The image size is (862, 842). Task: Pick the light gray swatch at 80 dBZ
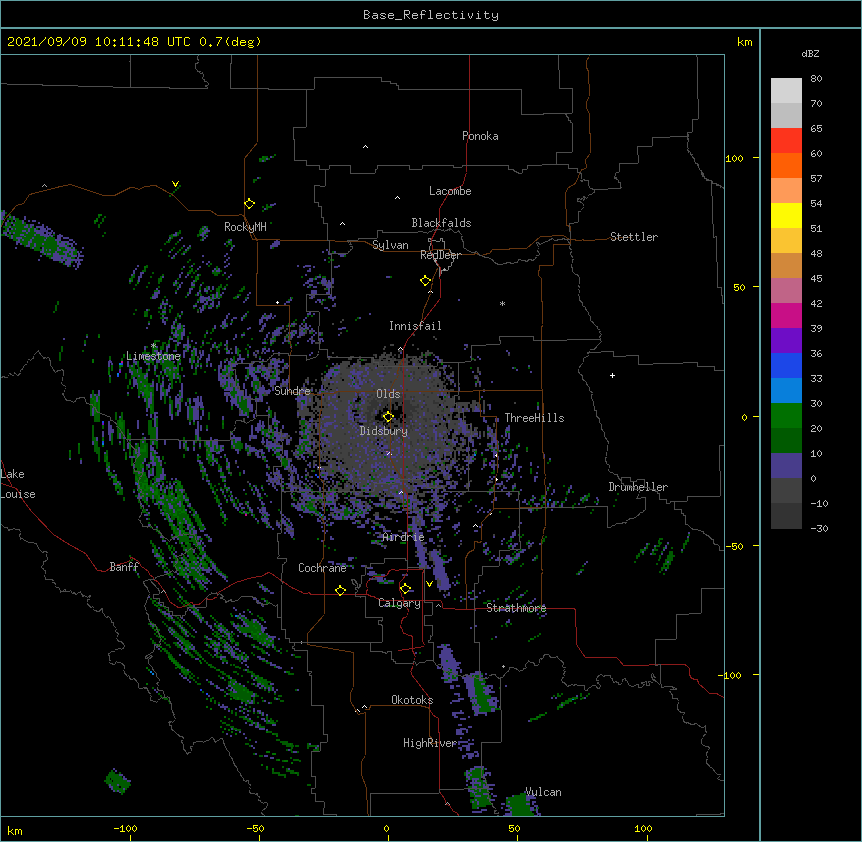coord(786,90)
